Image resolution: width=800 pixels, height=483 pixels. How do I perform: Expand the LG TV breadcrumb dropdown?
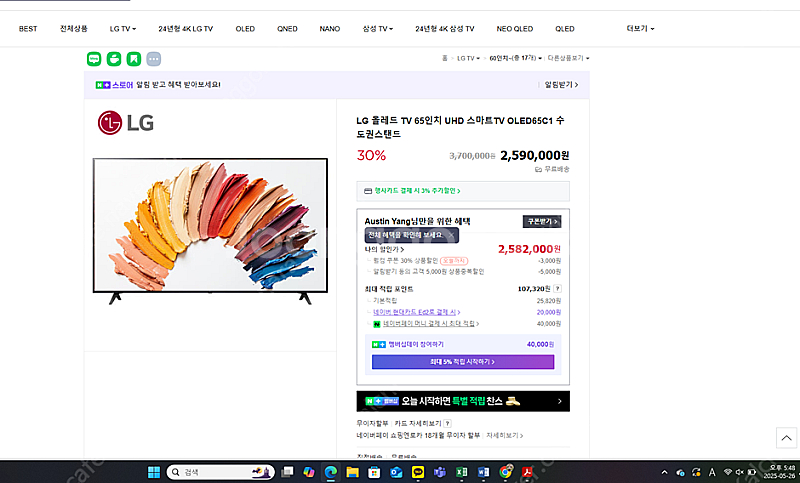tap(468, 58)
